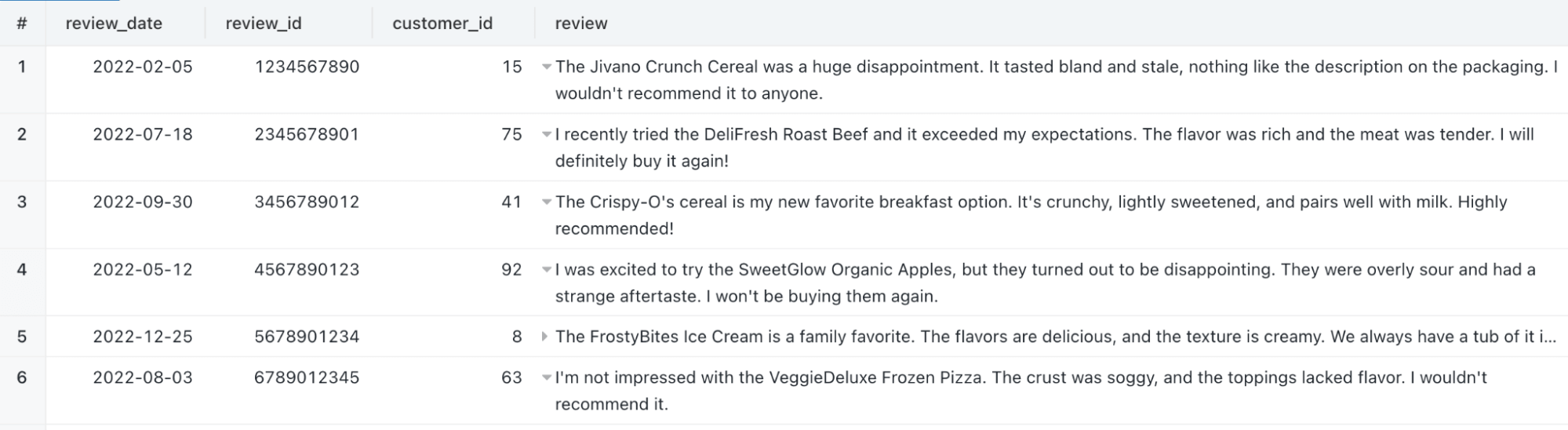The width and height of the screenshot is (1568, 430).
Task: Select row number 6
Action: 22,378
